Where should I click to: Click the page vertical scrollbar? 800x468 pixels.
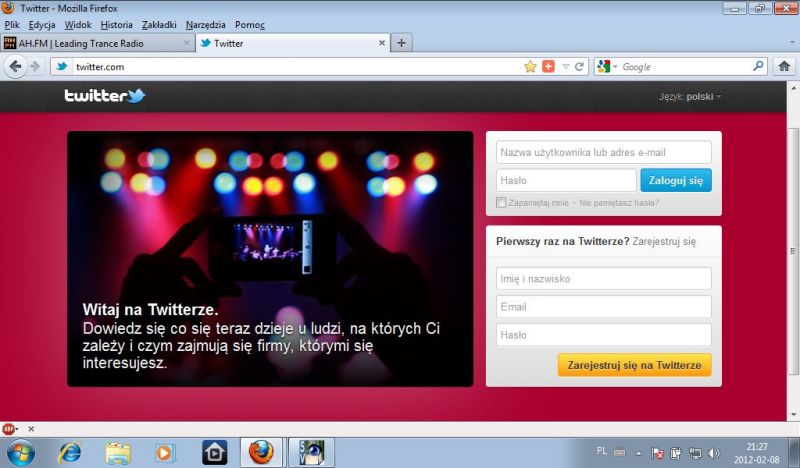793,250
